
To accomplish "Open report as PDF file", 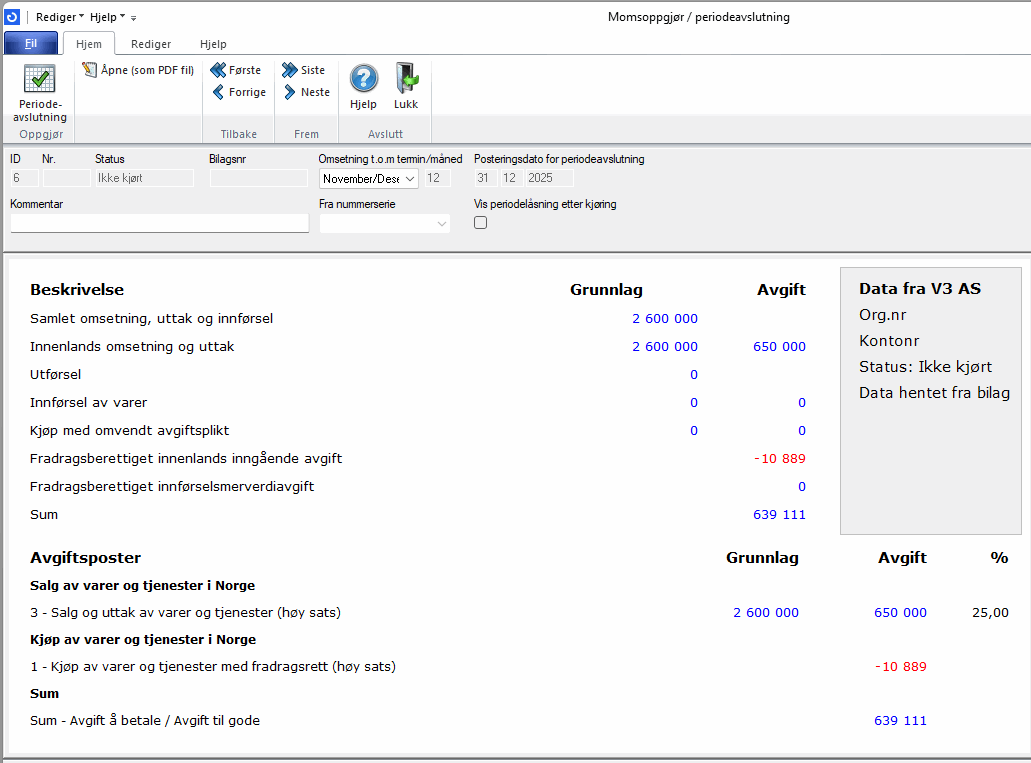I will coord(139,70).
